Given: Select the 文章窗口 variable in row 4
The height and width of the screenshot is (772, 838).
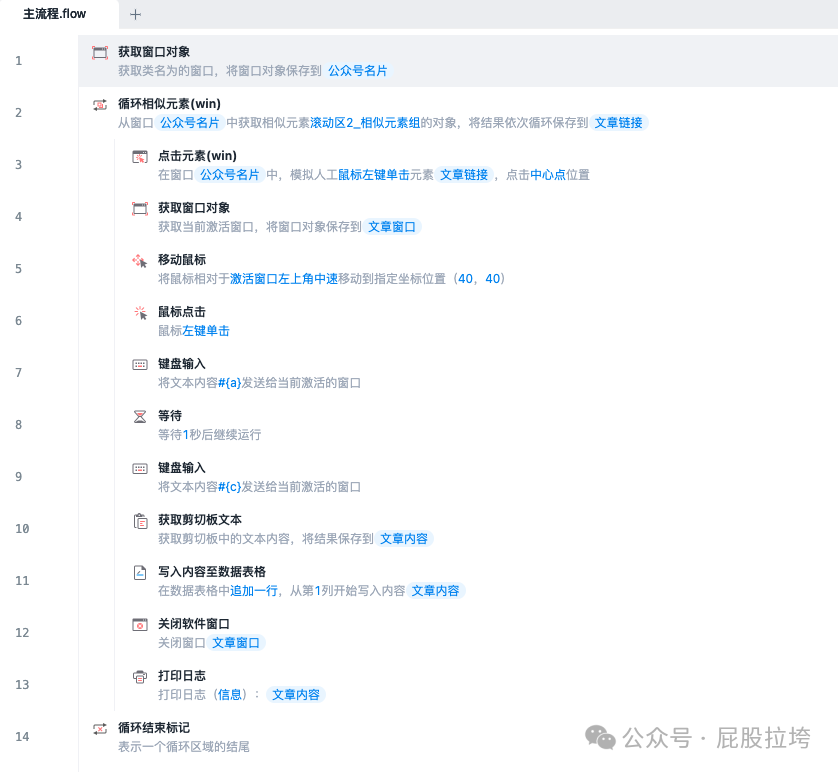Looking at the screenshot, I should (x=392, y=227).
